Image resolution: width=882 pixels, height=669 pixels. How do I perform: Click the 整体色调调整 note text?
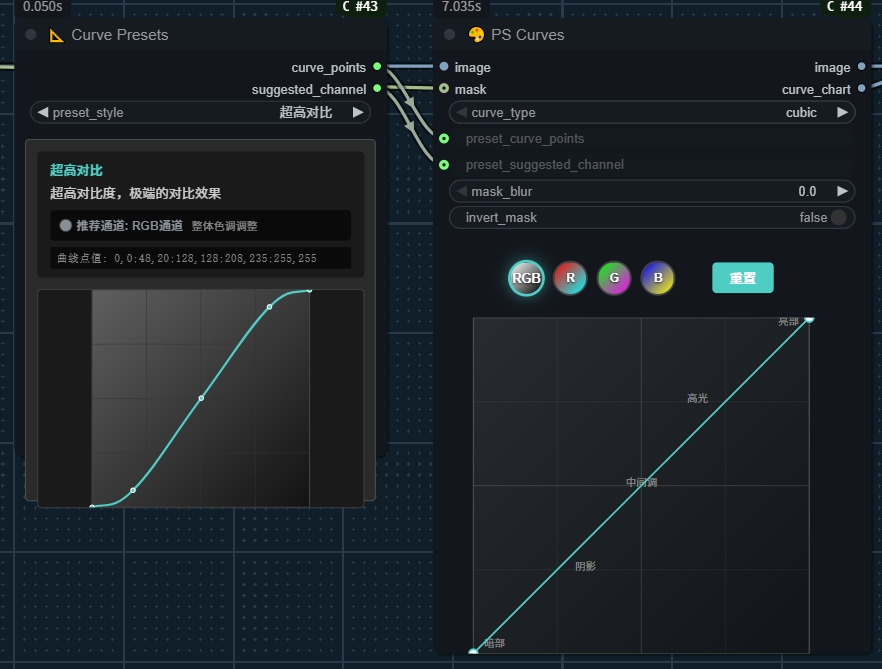click(224, 226)
